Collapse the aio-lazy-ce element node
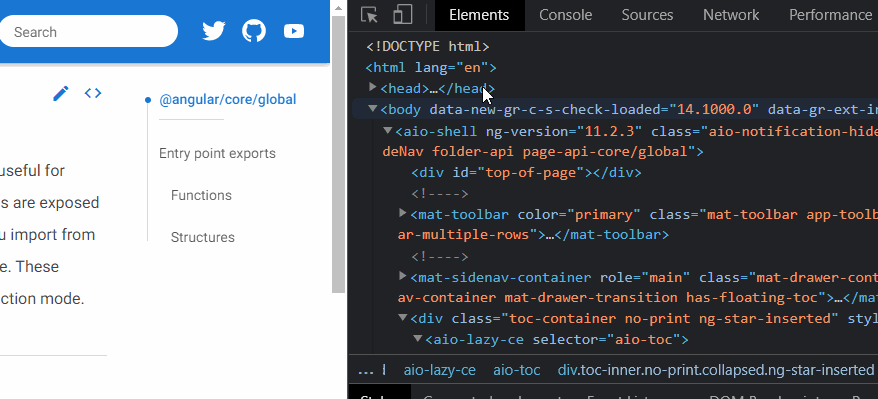The height and width of the screenshot is (399, 878). pos(417,339)
